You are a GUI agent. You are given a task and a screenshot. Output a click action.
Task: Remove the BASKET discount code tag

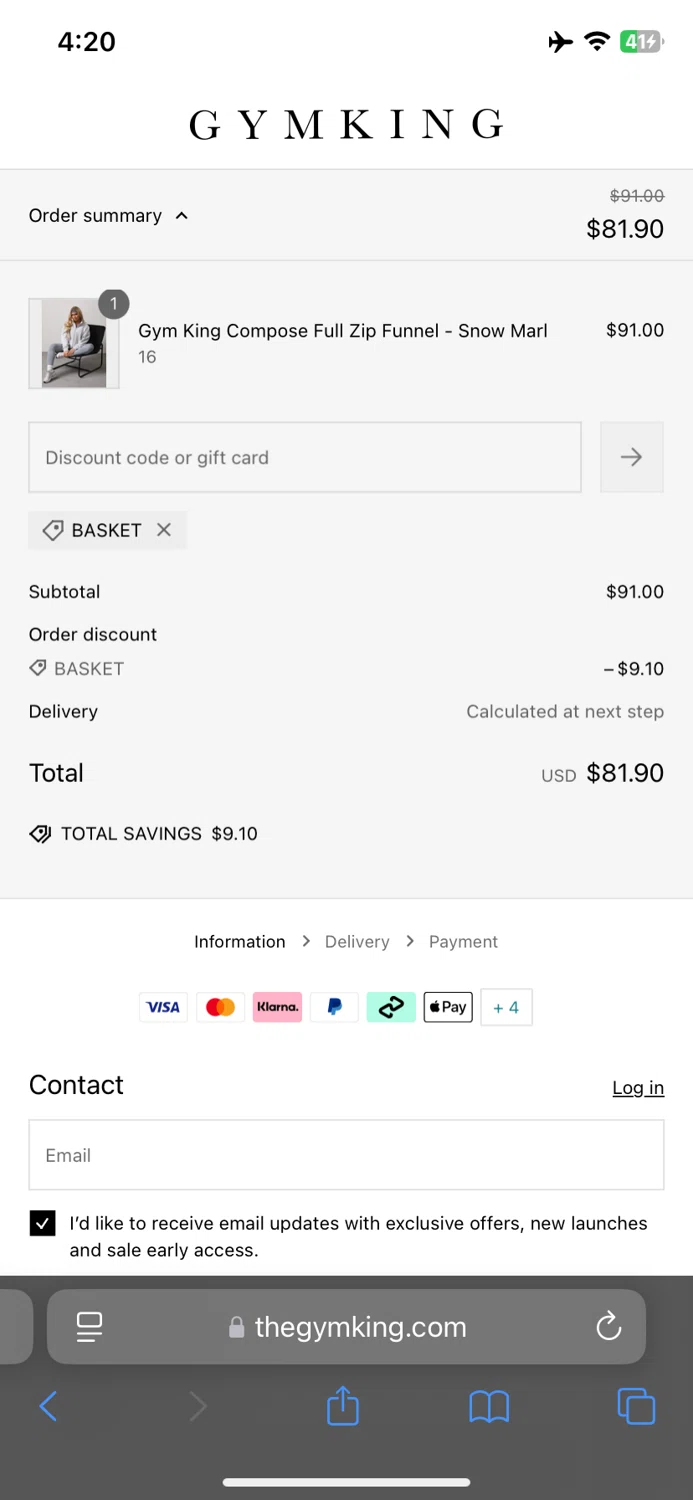click(x=164, y=530)
